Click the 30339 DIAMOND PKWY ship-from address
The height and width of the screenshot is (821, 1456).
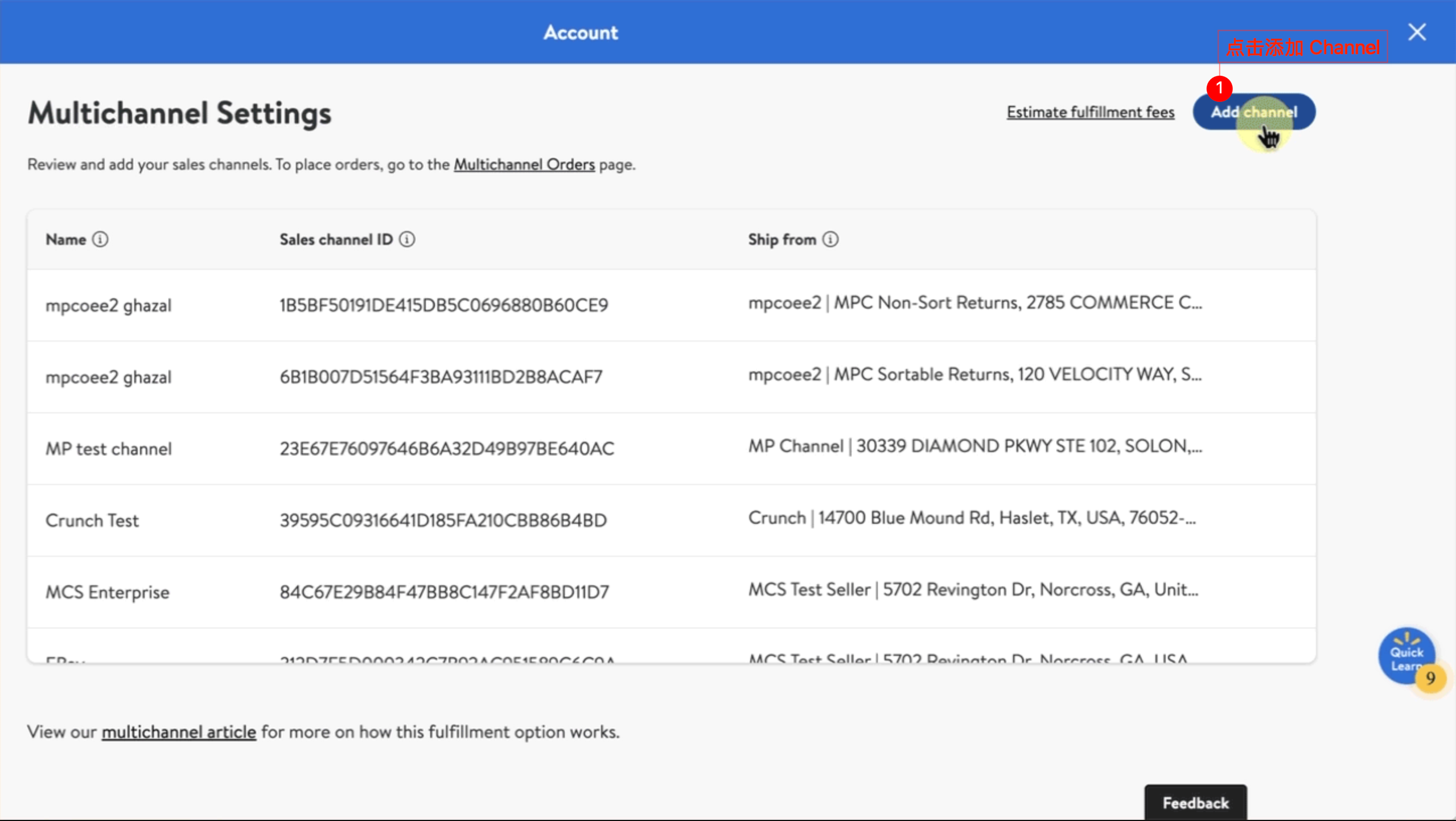pyautogui.click(x=975, y=446)
